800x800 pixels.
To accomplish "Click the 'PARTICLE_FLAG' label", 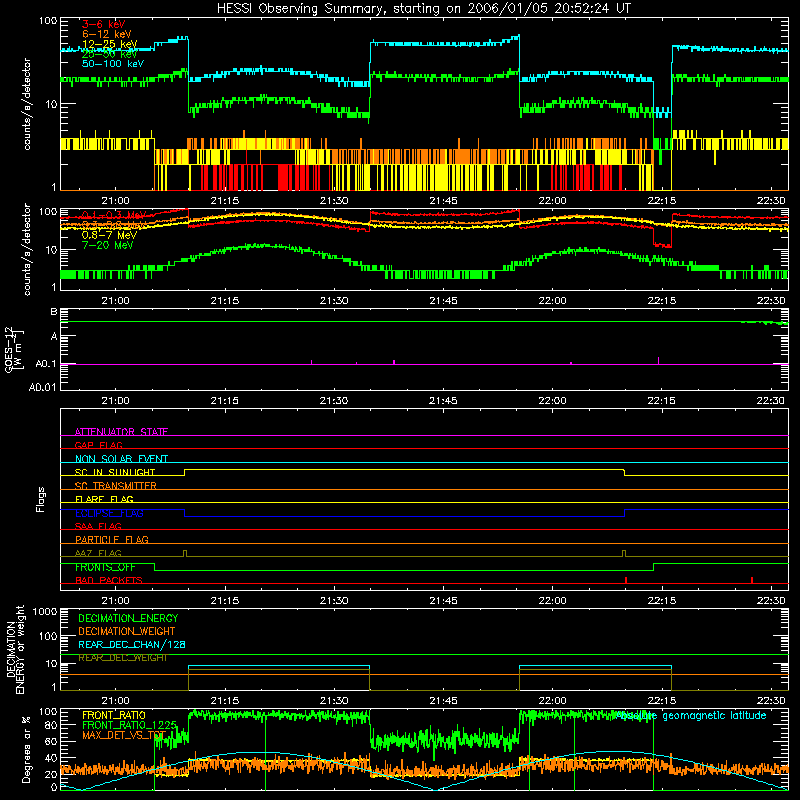I will pos(112,539).
